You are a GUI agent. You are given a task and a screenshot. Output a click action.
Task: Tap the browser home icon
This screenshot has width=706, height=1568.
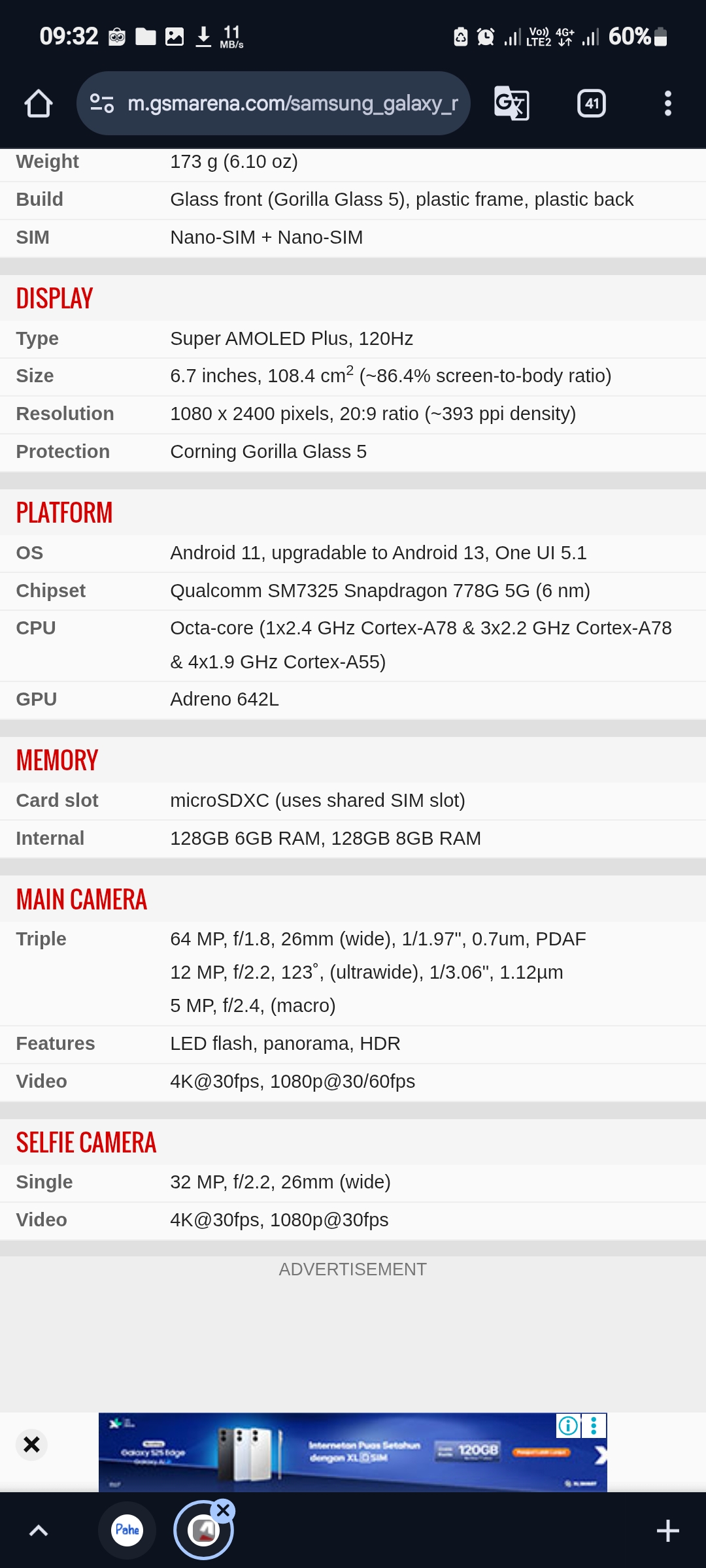[39, 103]
